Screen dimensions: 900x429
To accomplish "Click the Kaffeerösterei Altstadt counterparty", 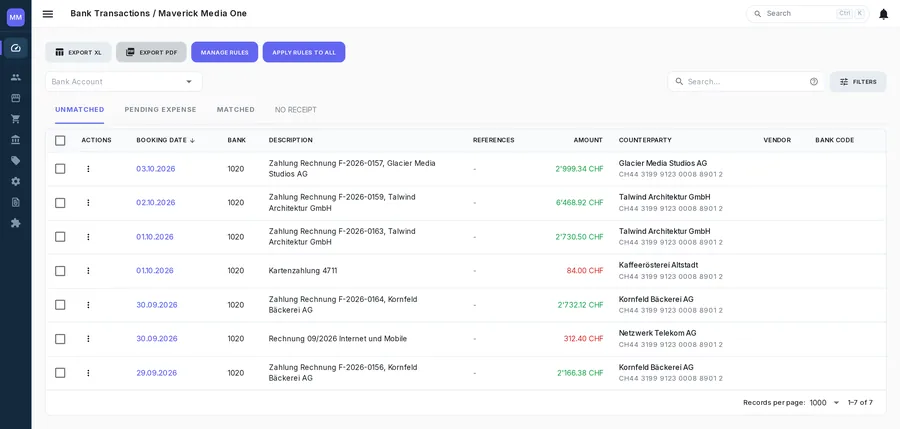I will click(658, 265).
